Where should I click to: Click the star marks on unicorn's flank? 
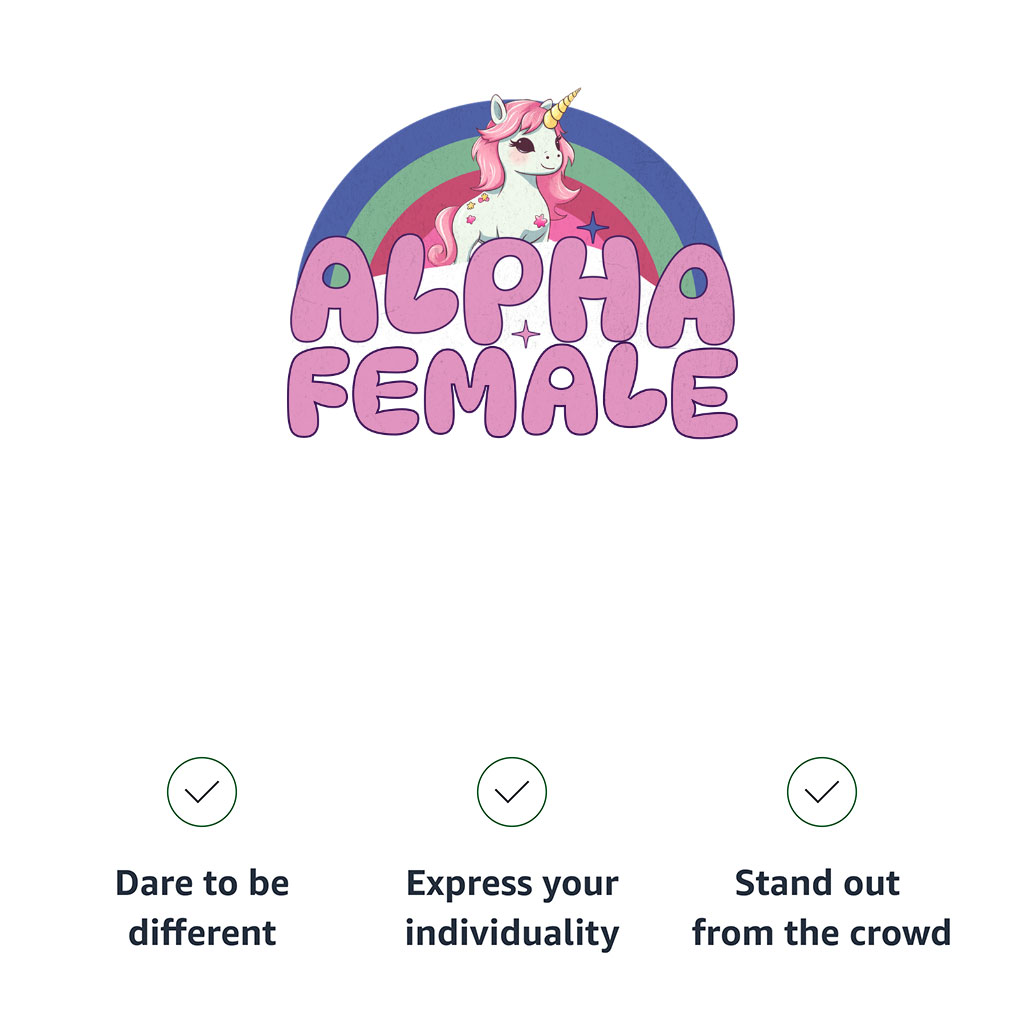pos(477,208)
